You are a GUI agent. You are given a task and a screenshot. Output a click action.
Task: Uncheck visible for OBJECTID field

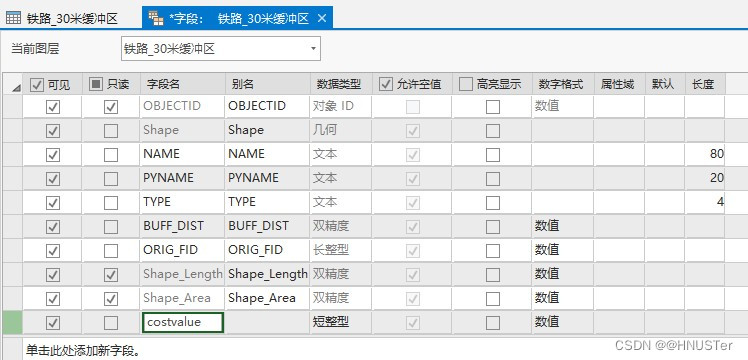click(53, 106)
